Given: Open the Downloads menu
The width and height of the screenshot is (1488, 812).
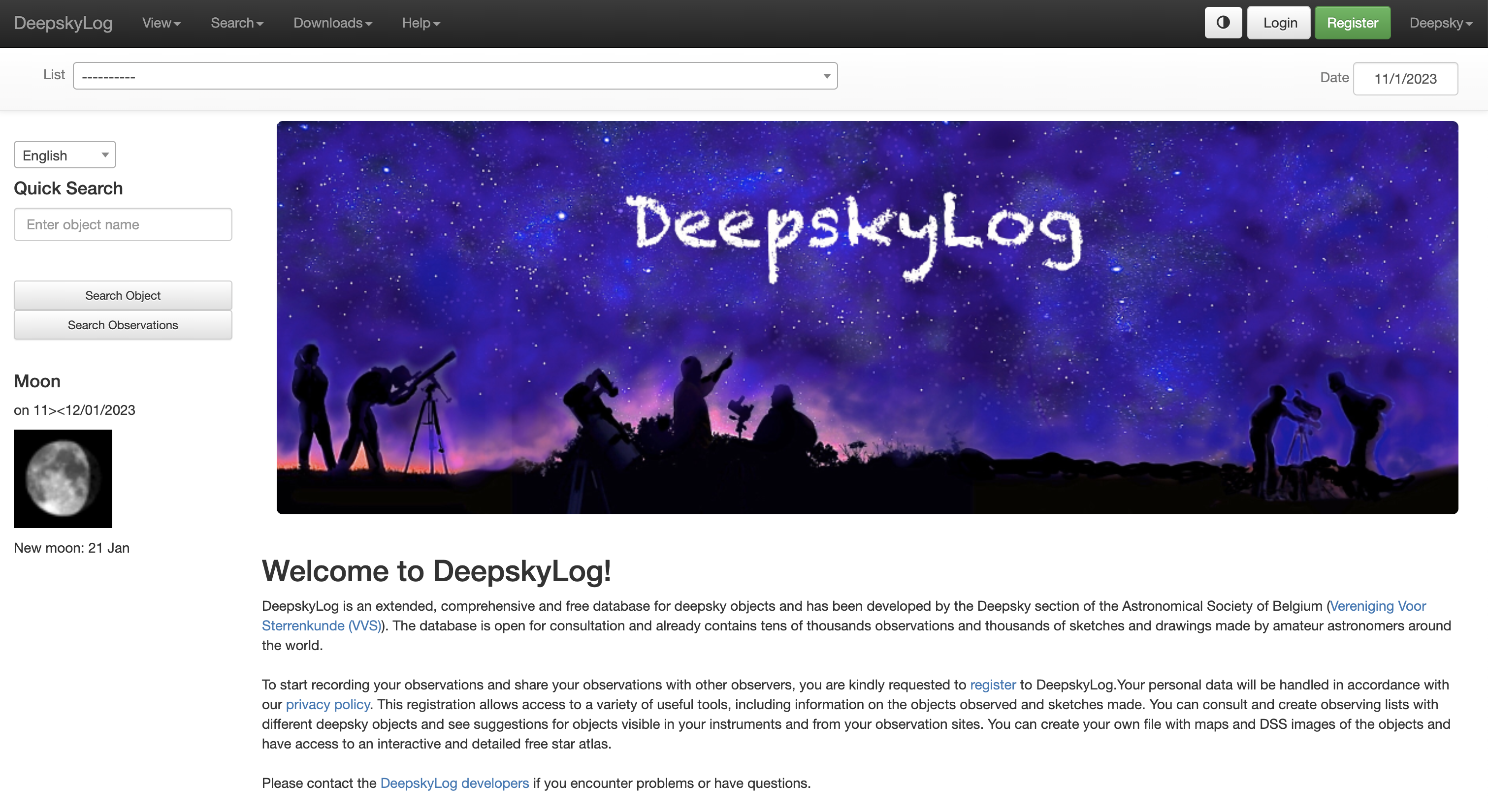Looking at the screenshot, I should [x=333, y=23].
